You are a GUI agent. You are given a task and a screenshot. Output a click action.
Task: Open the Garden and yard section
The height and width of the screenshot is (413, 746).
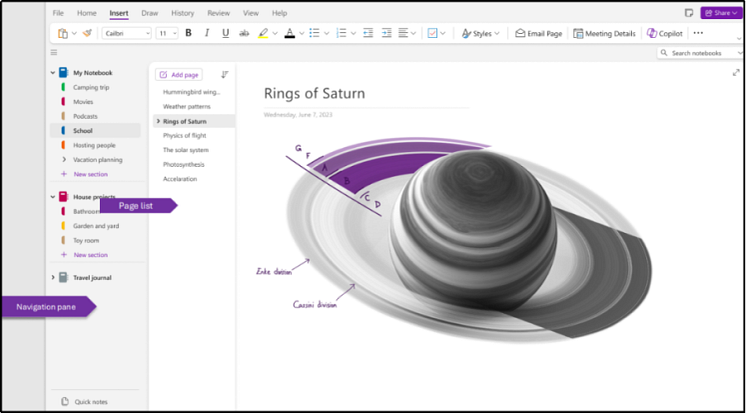pyautogui.click(x=95, y=226)
